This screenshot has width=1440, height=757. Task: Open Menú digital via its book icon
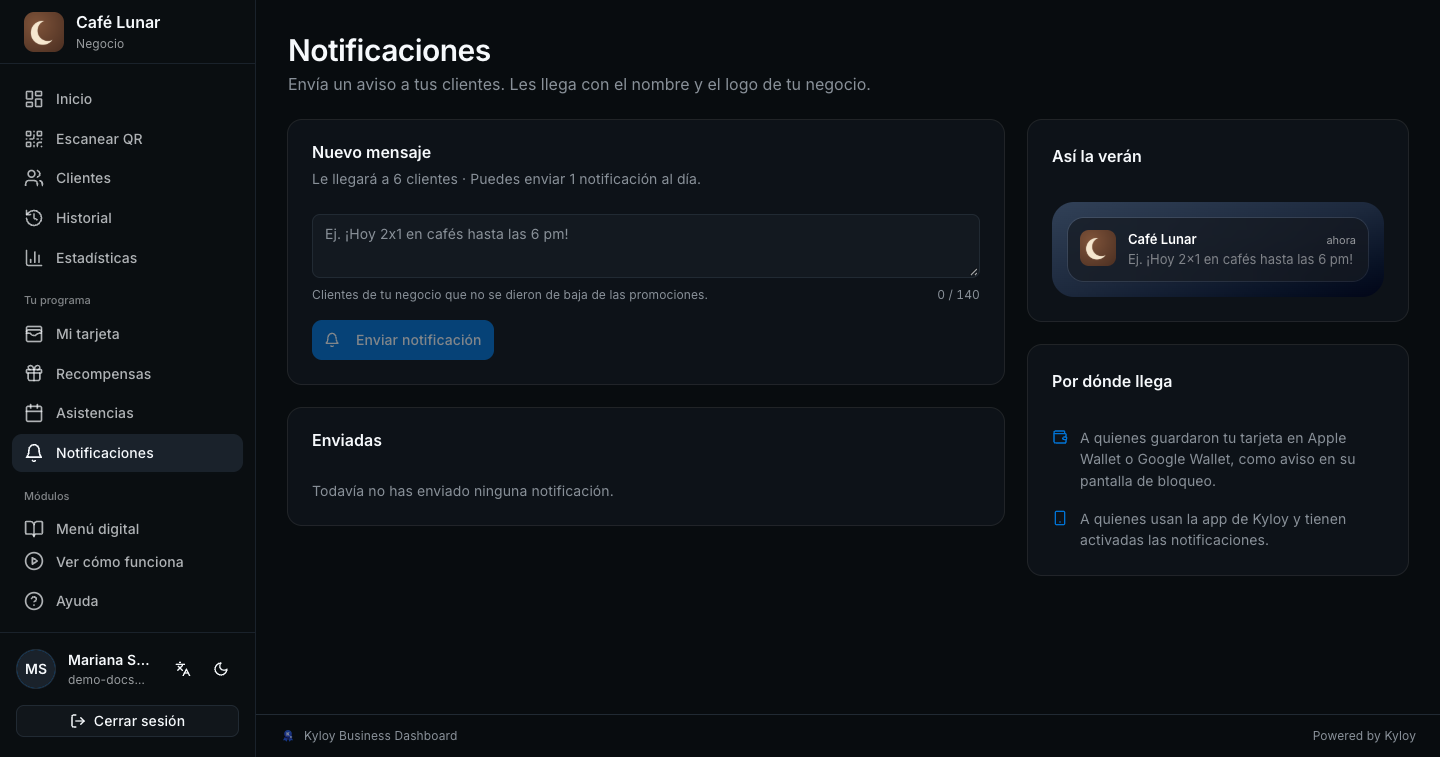pos(34,529)
